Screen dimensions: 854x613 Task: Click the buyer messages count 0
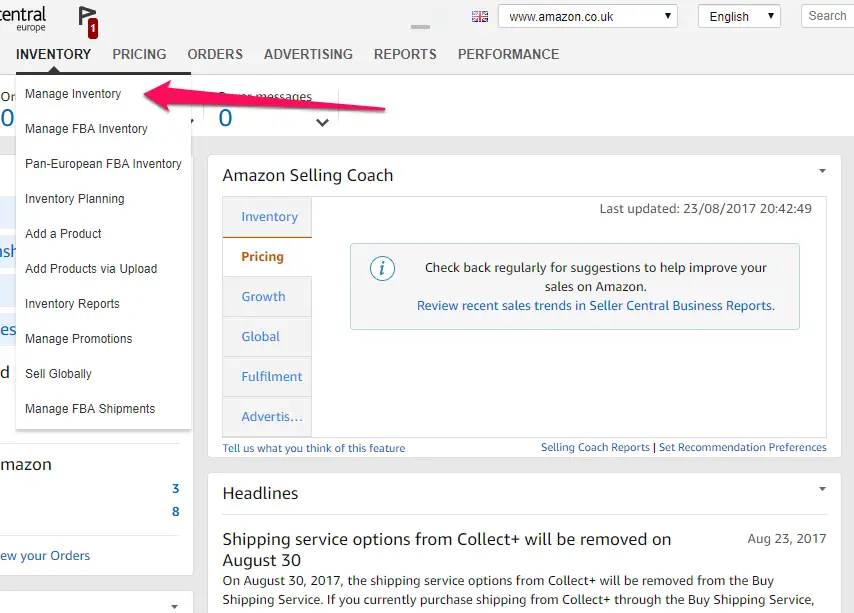[225, 118]
